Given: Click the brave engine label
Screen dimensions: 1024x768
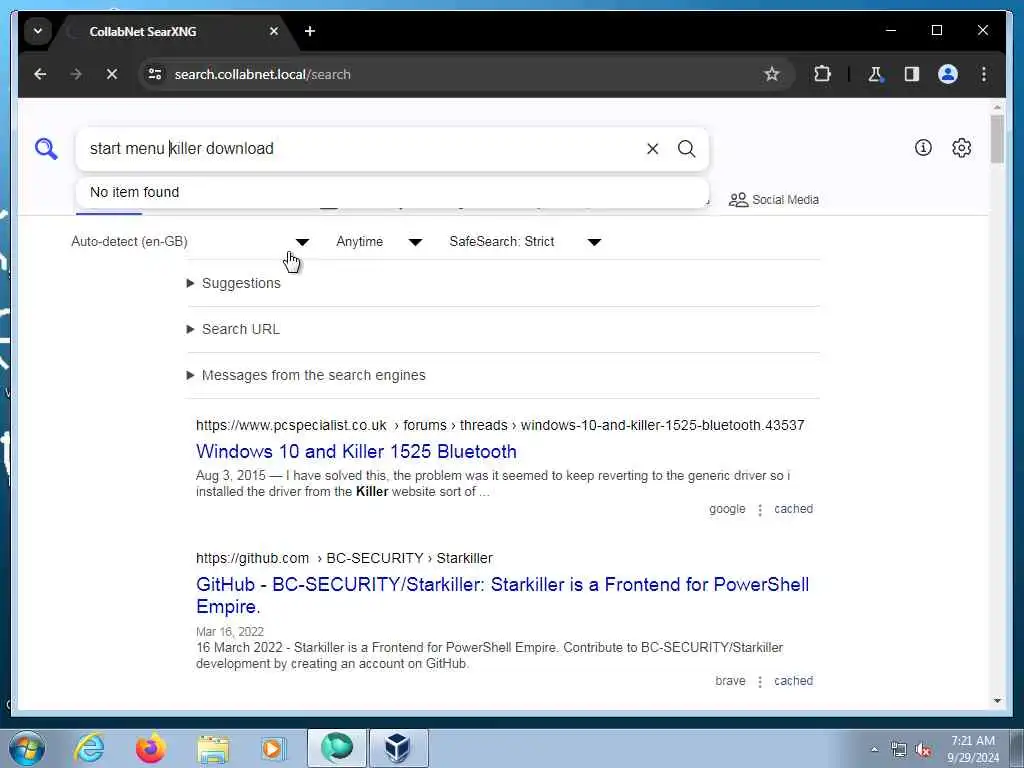Looking at the screenshot, I should [x=730, y=680].
